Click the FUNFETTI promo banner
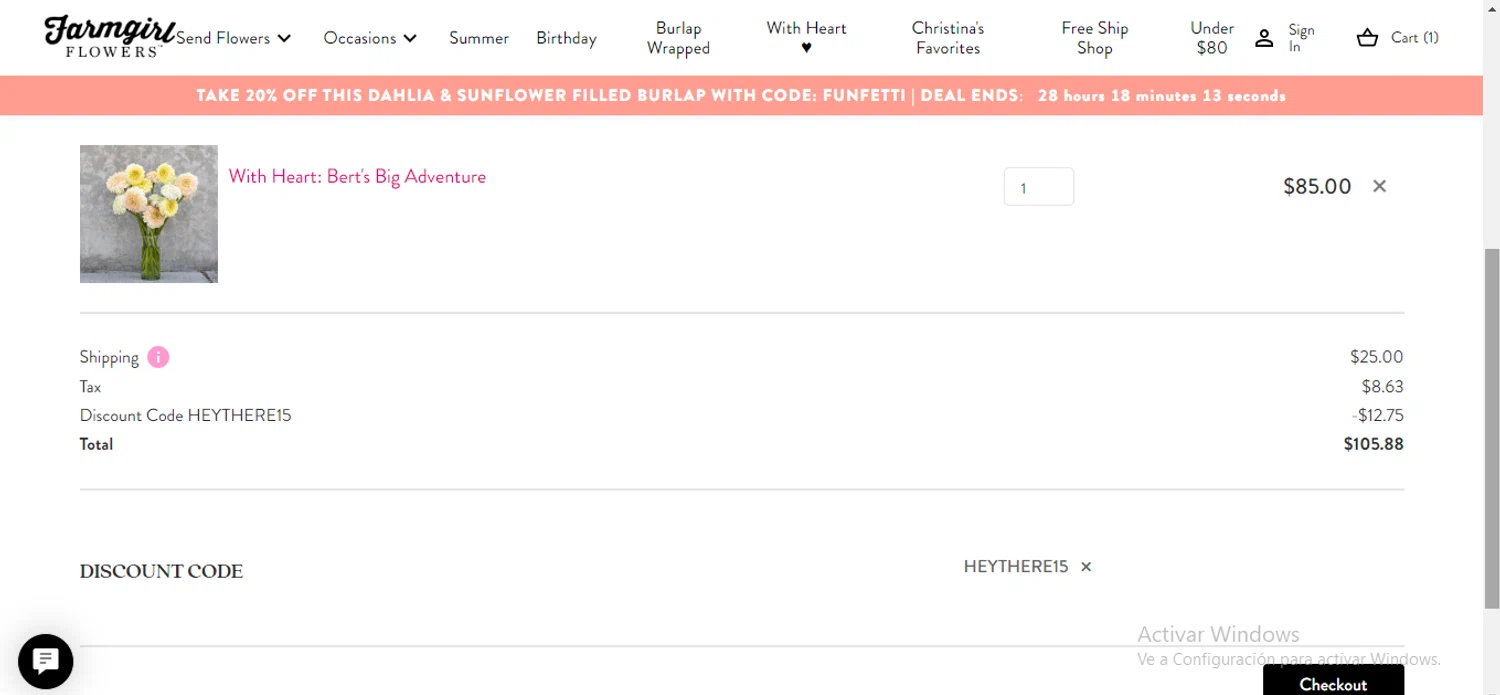This screenshot has width=1500, height=695. click(x=741, y=96)
